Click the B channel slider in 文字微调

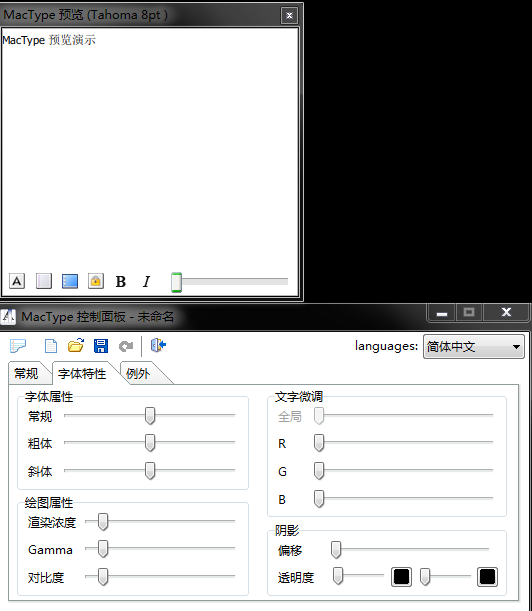tap(404, 499)
